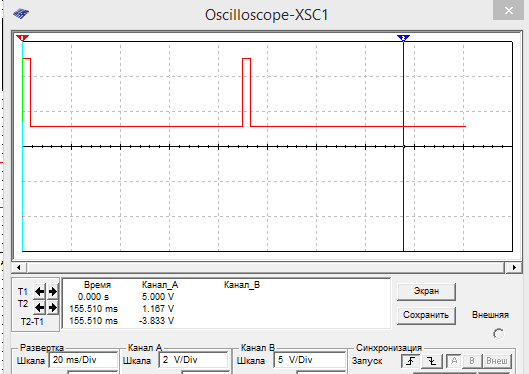Click the oscilloscope icon in title bar
This screenshot has height=374, width=529.
(21, 14)
